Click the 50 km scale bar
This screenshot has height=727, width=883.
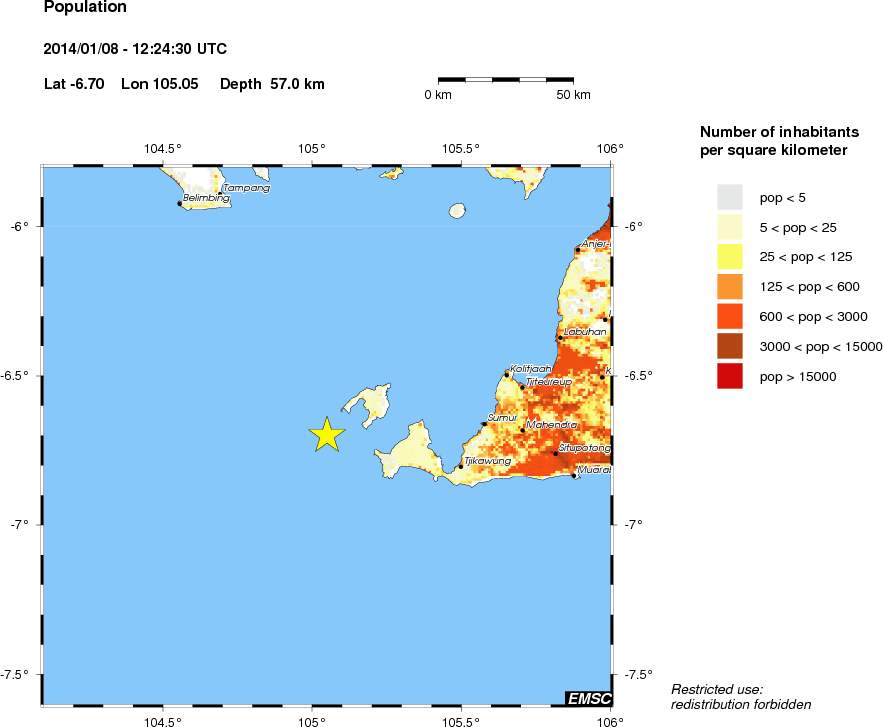505,78
